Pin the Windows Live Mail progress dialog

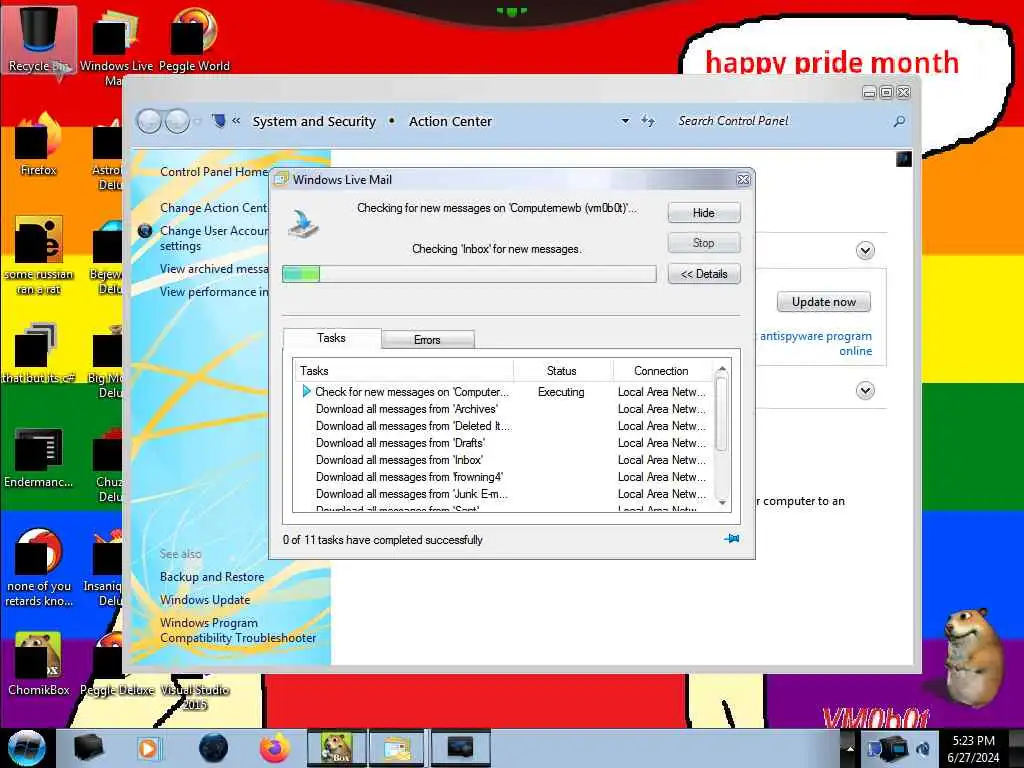[x=731, y=539]
